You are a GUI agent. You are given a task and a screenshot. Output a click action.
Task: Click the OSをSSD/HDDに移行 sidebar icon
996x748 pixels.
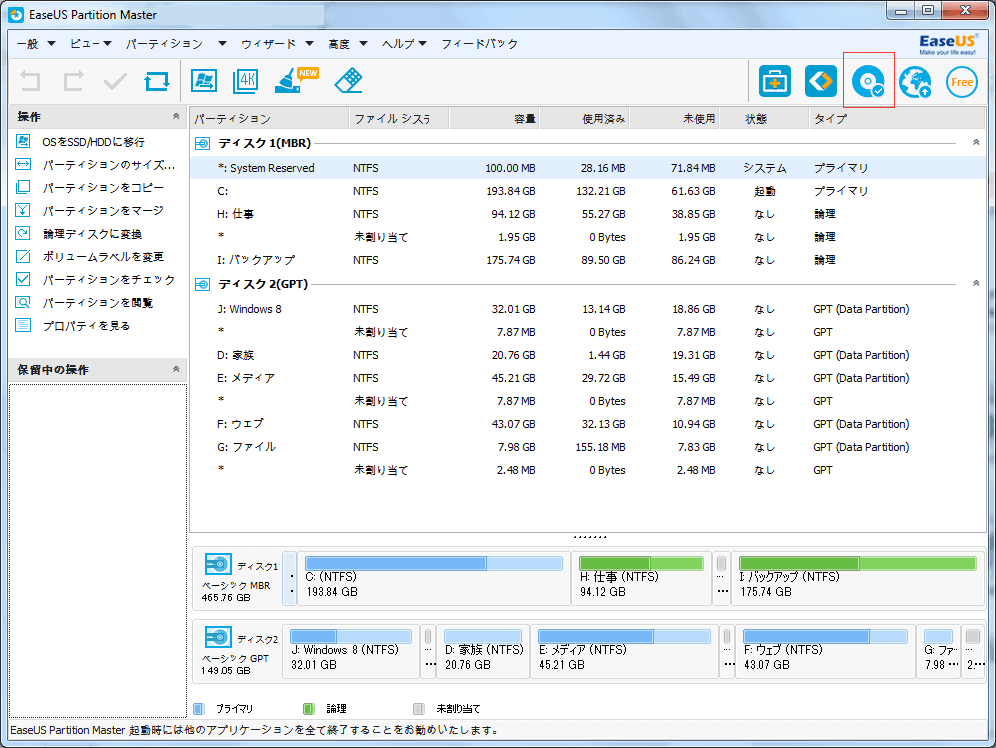(x=23, y=141)
